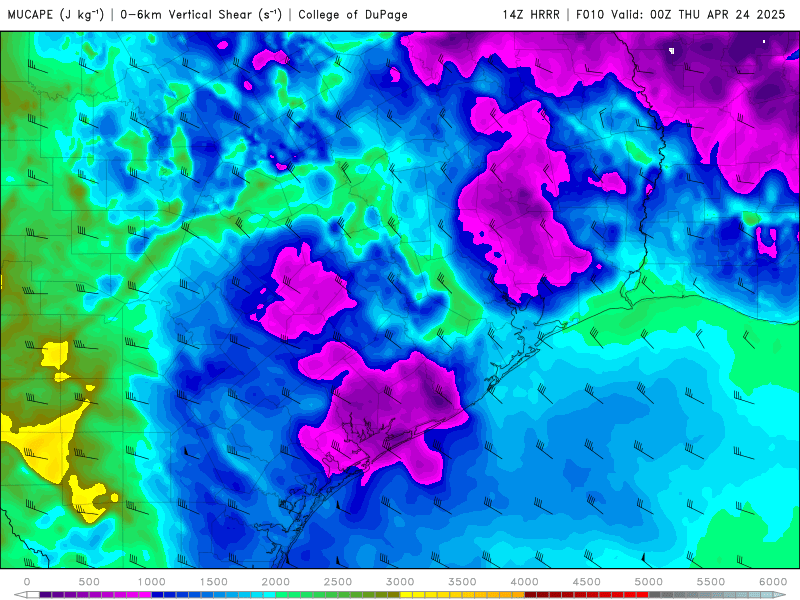
Task: Click the College of DuPage text
Action: (353, 14)
